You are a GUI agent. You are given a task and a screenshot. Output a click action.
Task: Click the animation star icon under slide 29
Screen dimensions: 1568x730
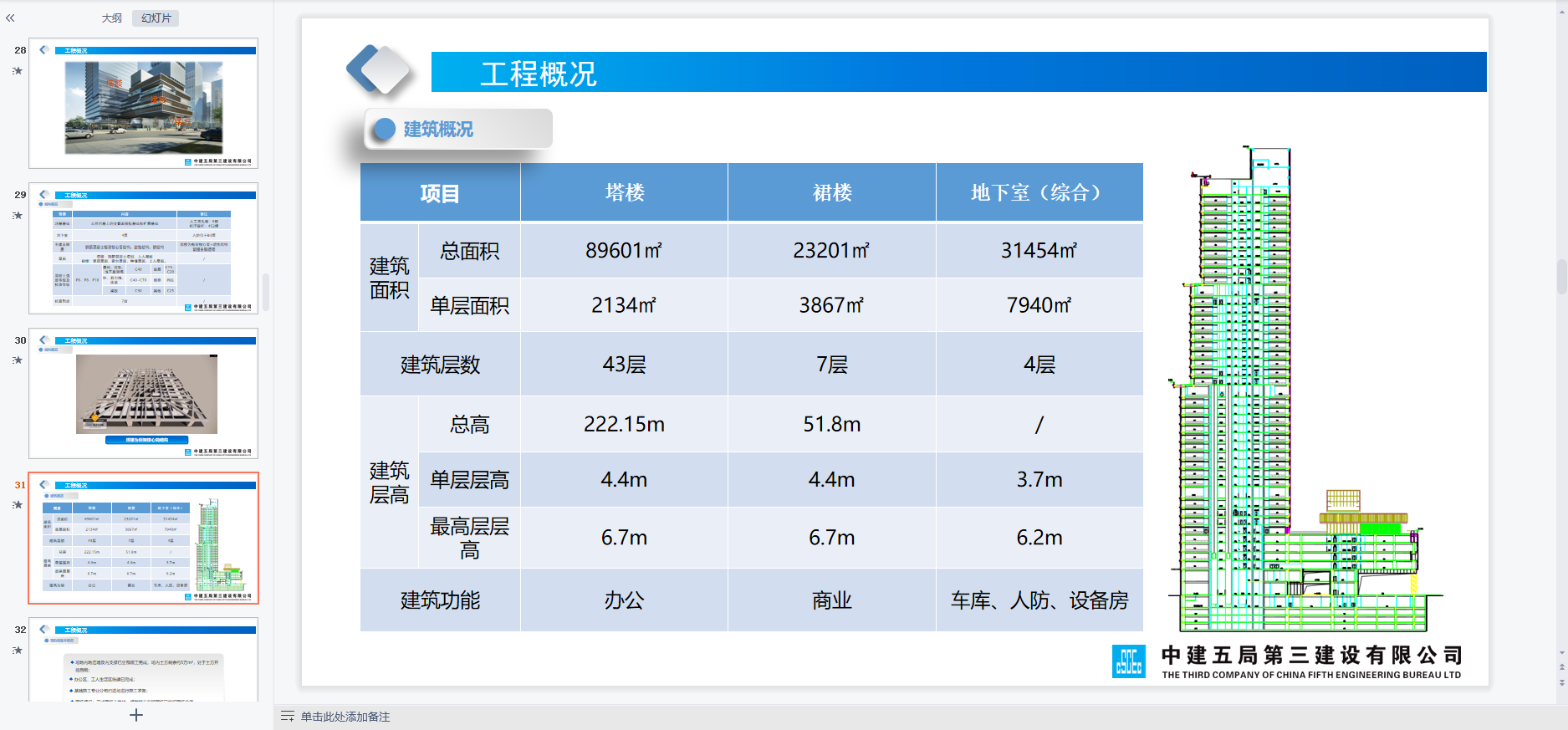[x=18, y=216]
